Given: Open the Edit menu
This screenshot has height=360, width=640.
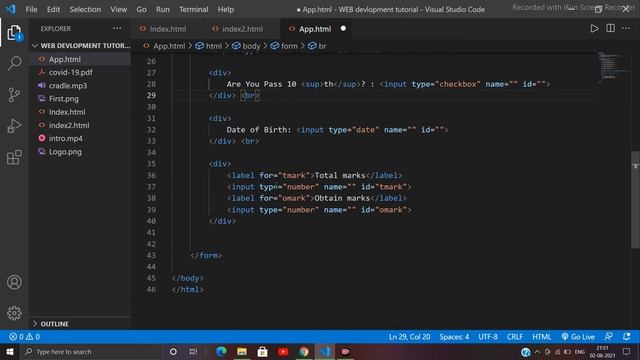Looking at the screenshot, I should point(53,9).
